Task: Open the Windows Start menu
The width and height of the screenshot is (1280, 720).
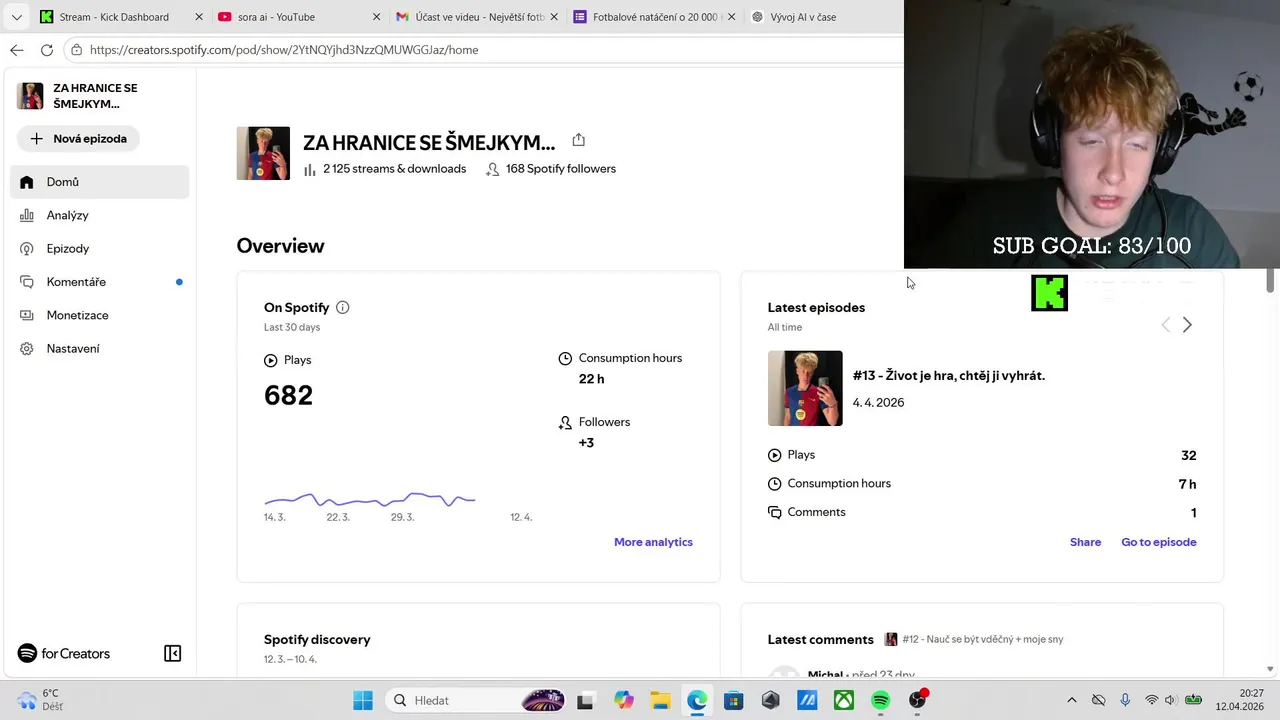Action: [363, 700]
